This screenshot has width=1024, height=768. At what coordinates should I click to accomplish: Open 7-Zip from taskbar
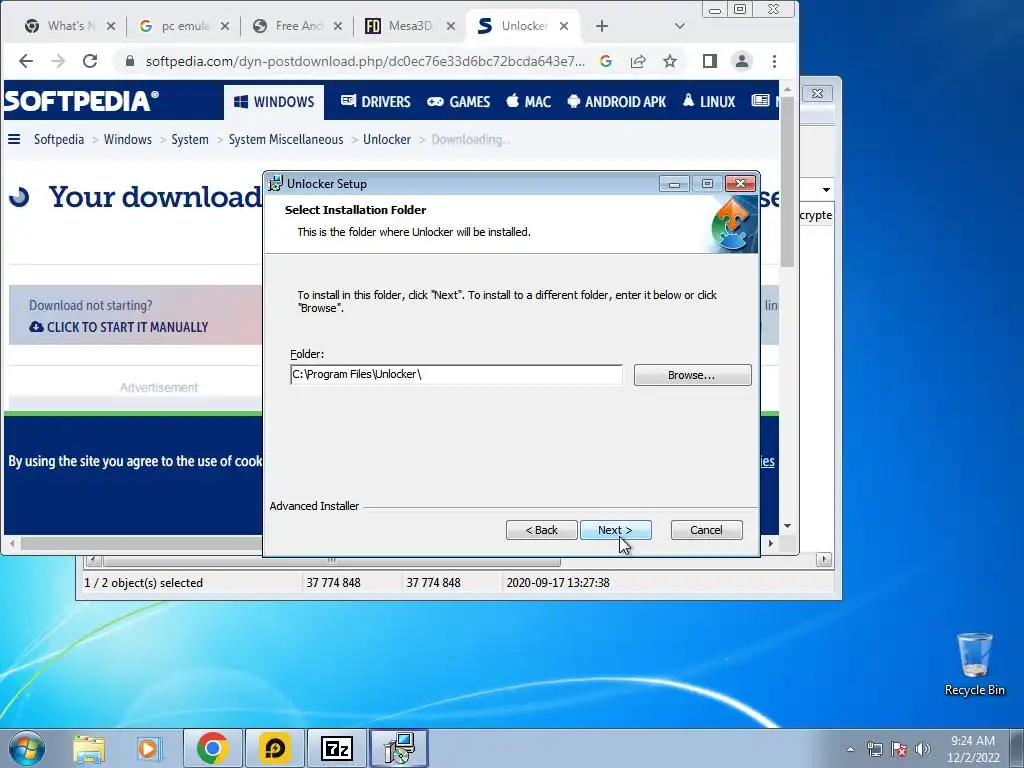point(337,748)
